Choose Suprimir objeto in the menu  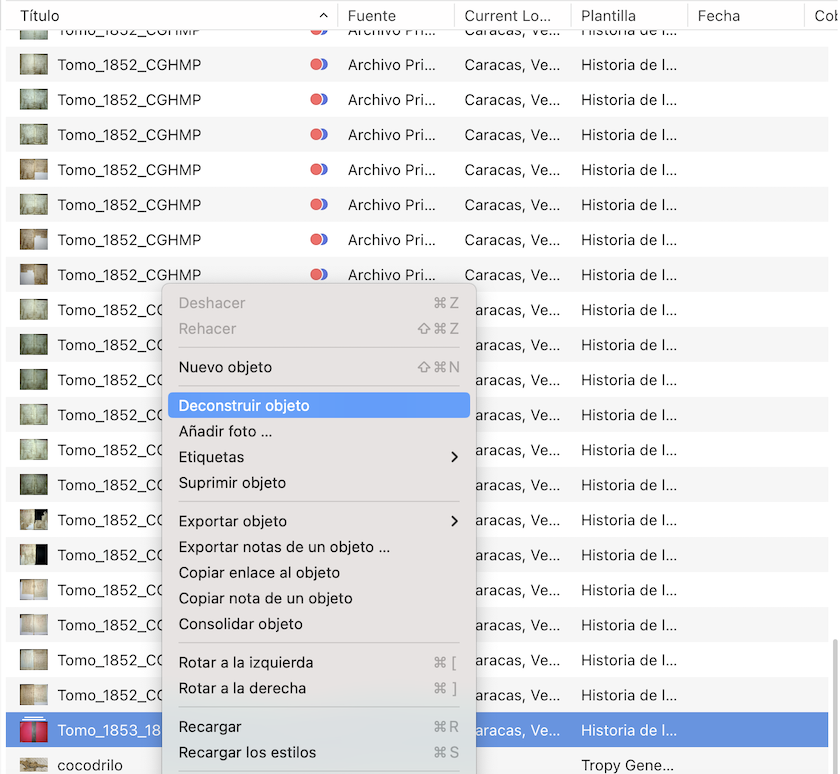[x=232, y=483]
